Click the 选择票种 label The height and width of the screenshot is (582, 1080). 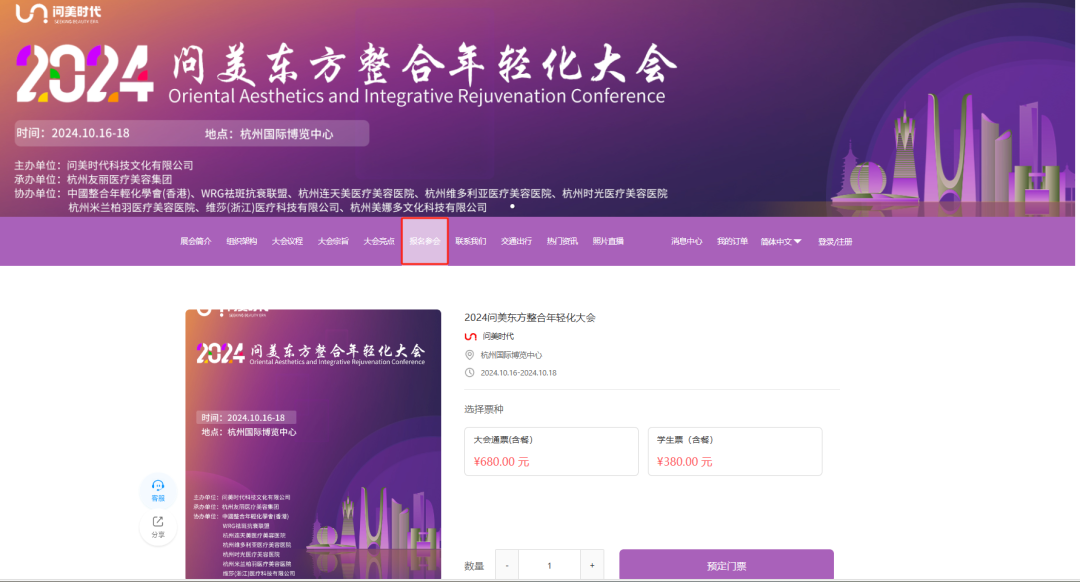(x=484, y=409)
